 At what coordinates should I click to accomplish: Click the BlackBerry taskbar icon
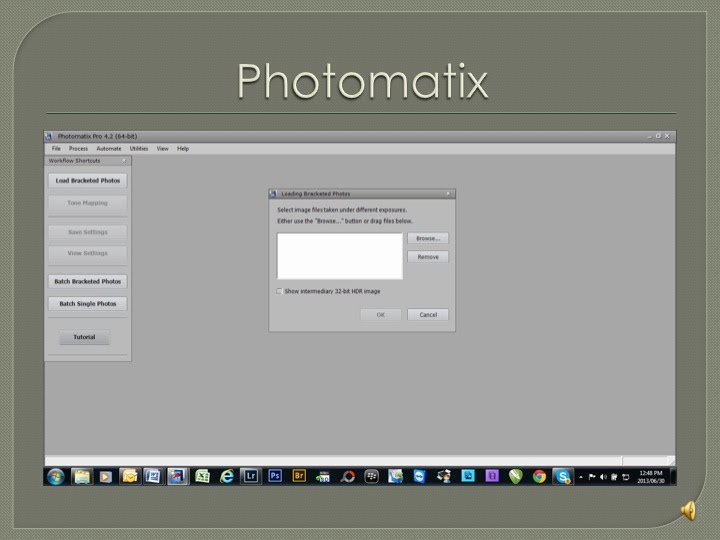pos(371,477)
